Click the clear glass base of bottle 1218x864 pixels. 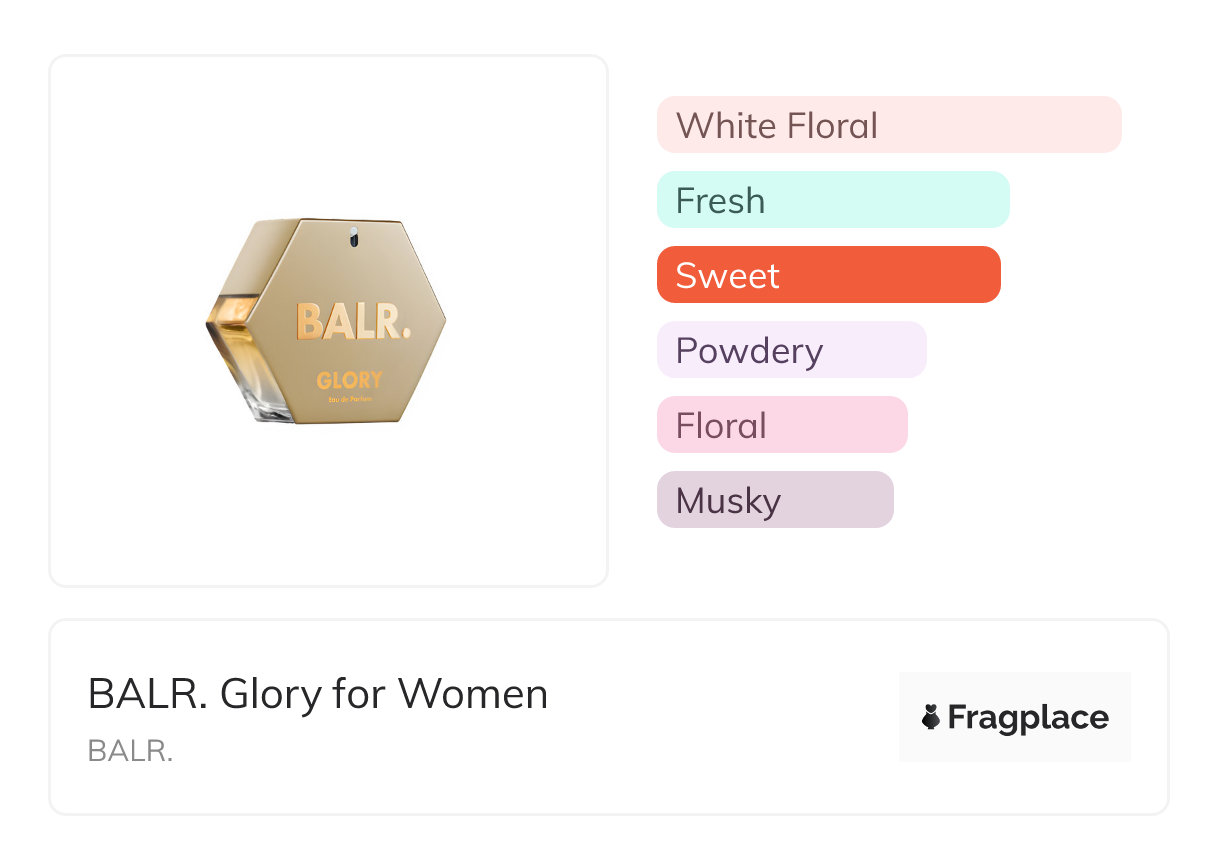click(x=268, y=405)
